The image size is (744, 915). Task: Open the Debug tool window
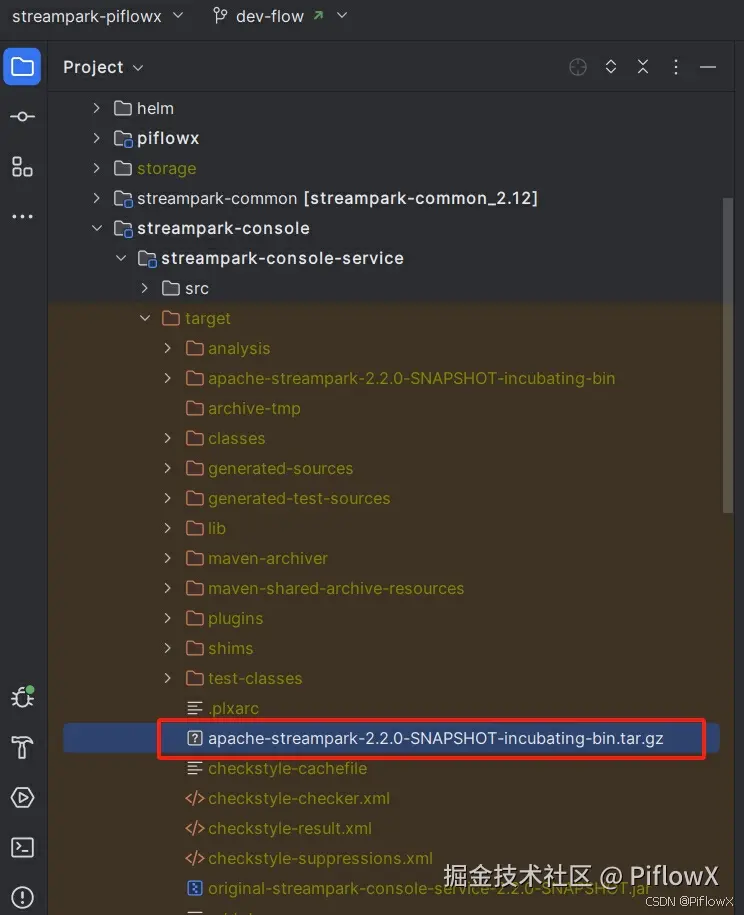click(x=22, y=697)
